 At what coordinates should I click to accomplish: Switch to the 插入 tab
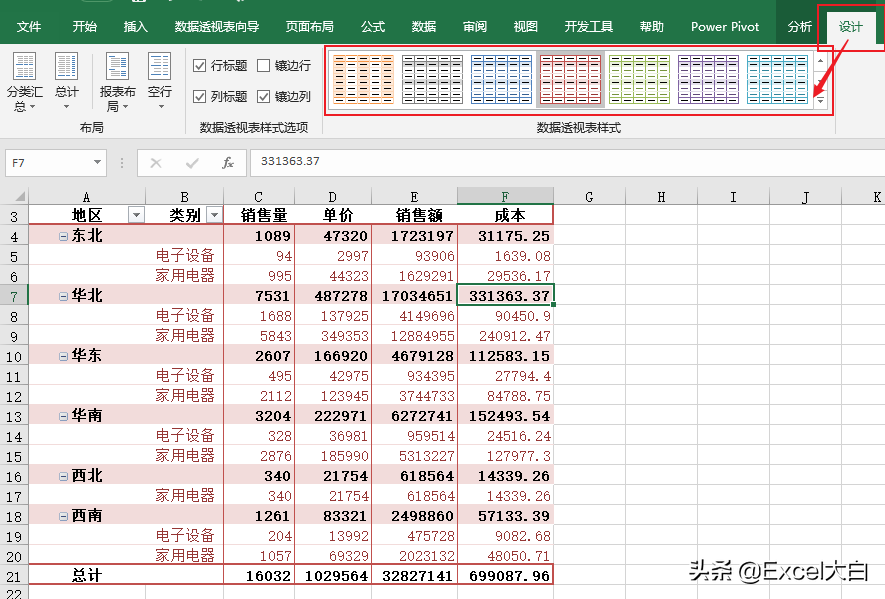(x=135, y=27)
